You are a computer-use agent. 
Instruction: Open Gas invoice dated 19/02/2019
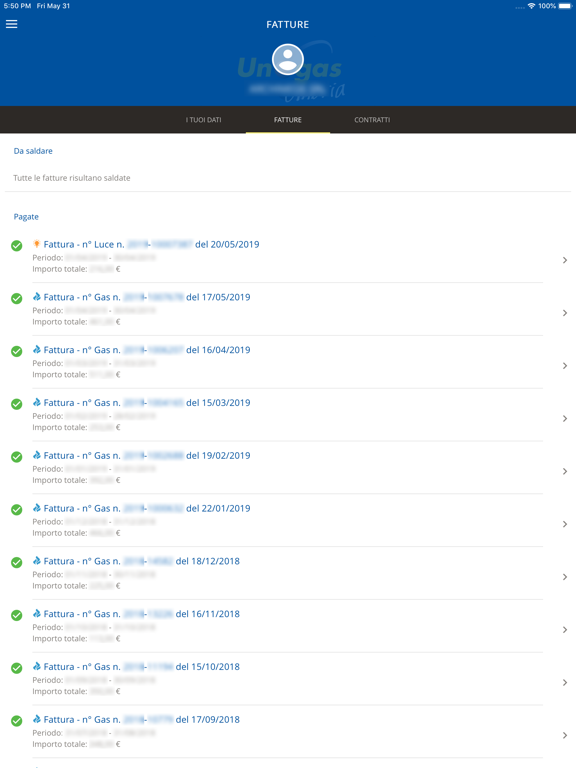coord(288,468)
